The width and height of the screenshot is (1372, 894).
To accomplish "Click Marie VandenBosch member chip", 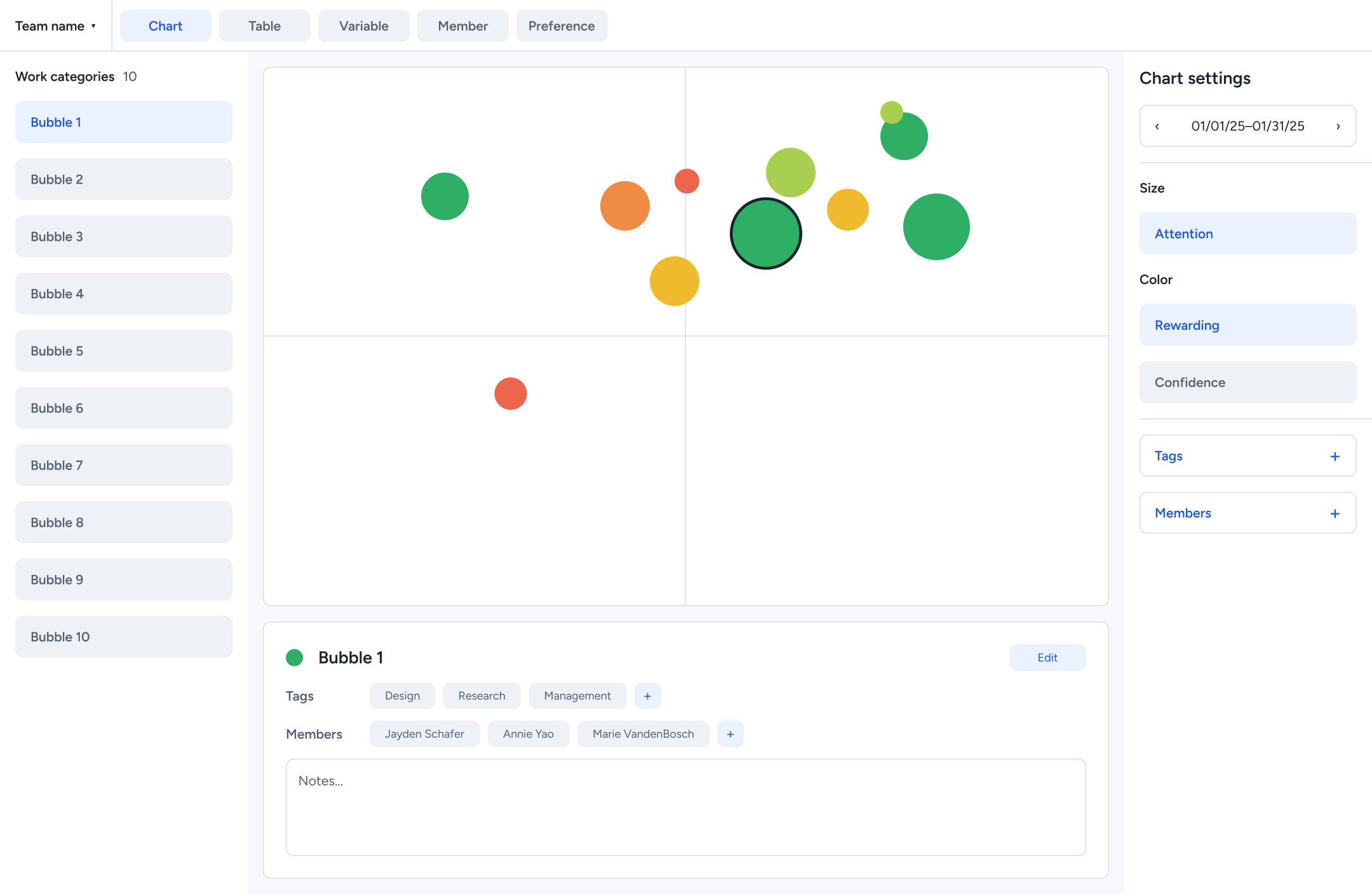I will (x=643, y=734).
